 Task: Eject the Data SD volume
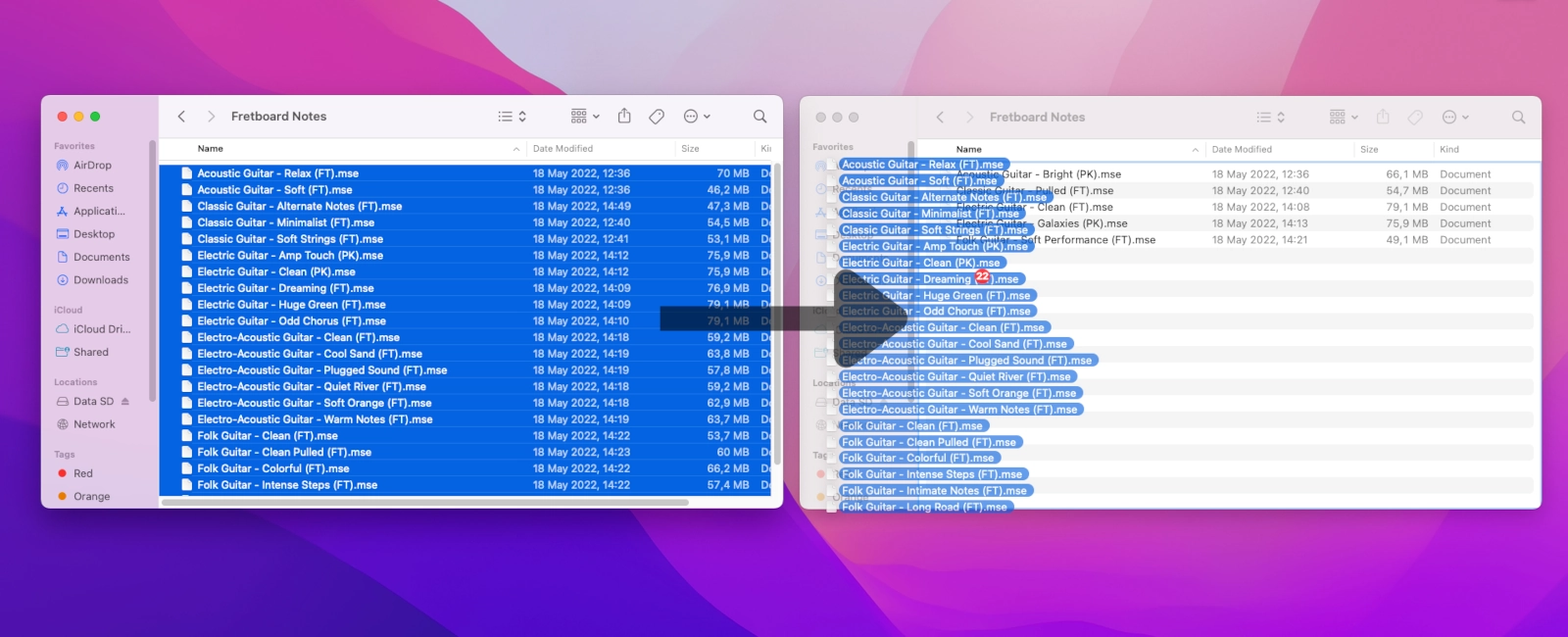point(125,402)
